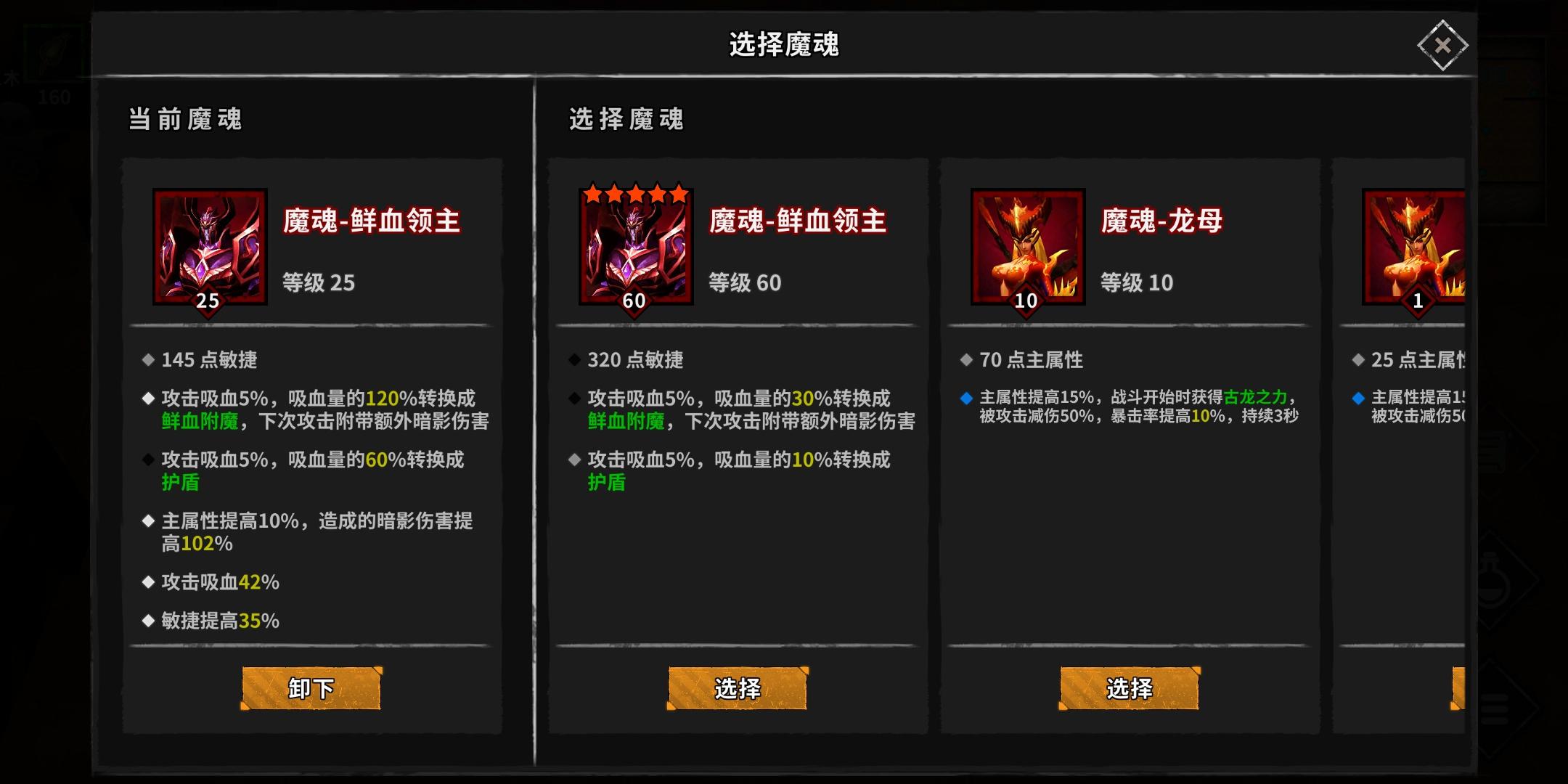Select the level 60 鲜血领主 soul button
This screenshot has height=784, width=1568.
[738, 688]
